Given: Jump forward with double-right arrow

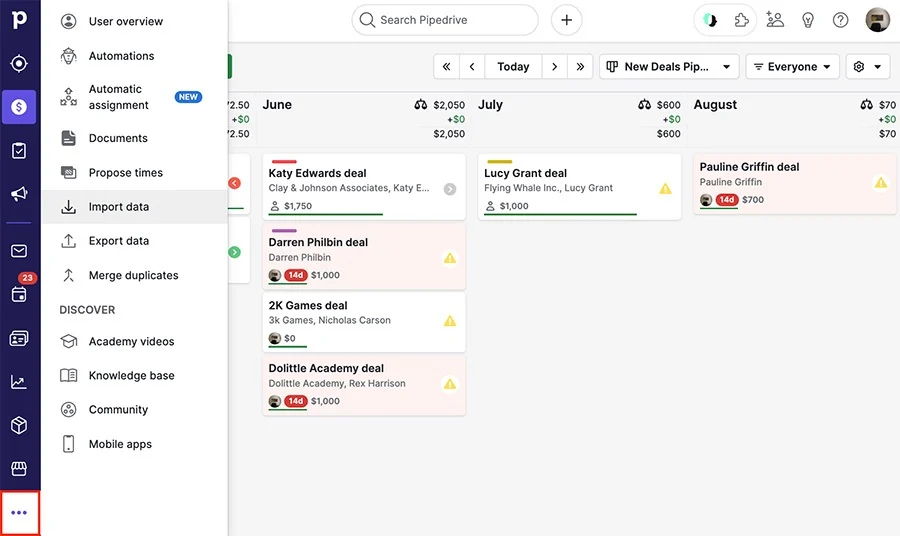Looking at the screenshot, I should click(580, 67).
